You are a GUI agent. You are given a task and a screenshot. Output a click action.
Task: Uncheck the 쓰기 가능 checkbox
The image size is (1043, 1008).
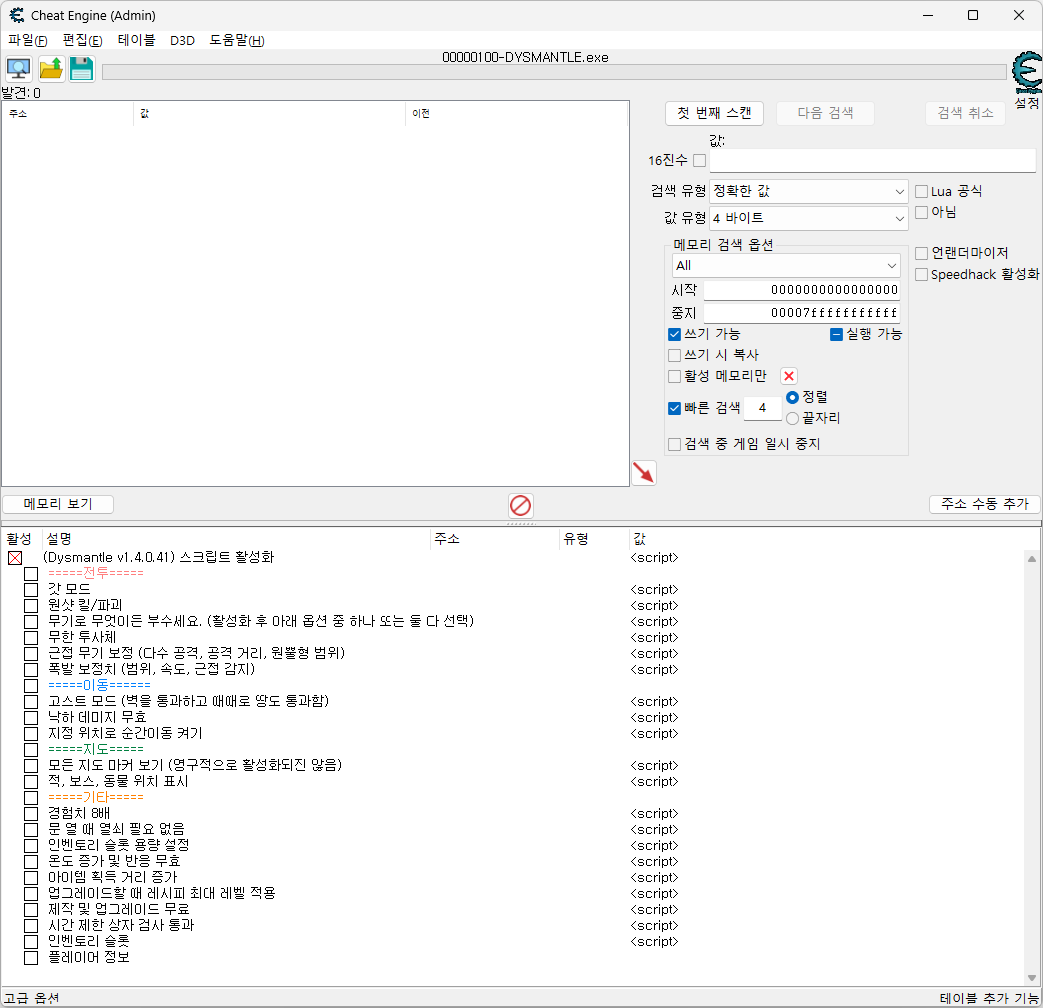(x=674, y=334)
